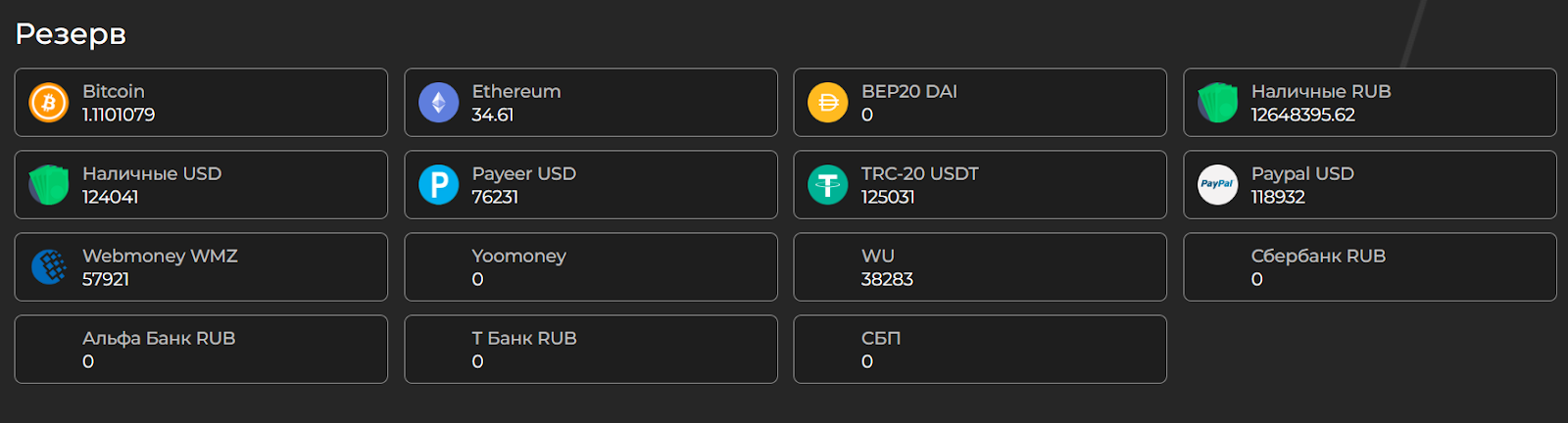Click the PayPal logo icon

click(x=1217, y=185)
